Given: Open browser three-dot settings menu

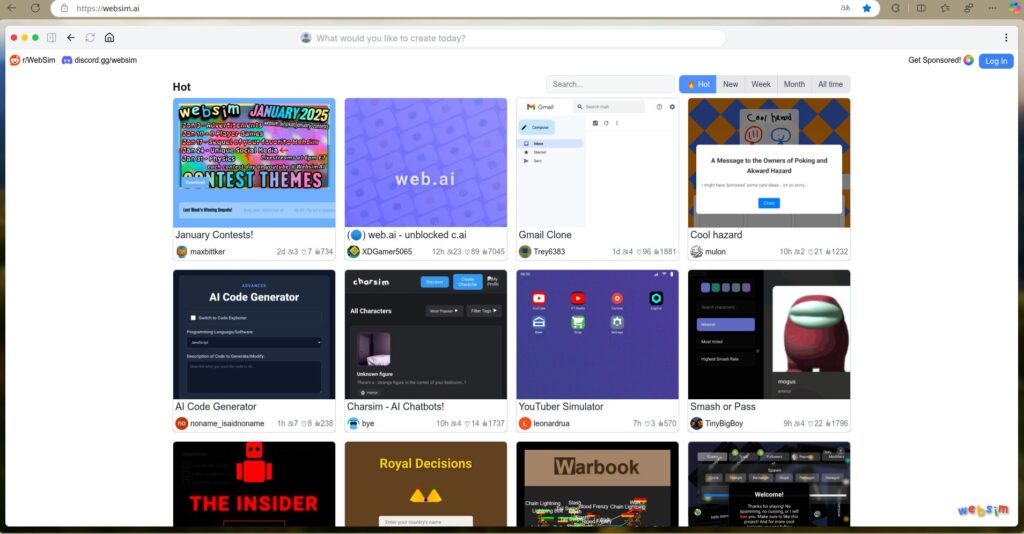Looking at the screenshot, I should point(993,8).
